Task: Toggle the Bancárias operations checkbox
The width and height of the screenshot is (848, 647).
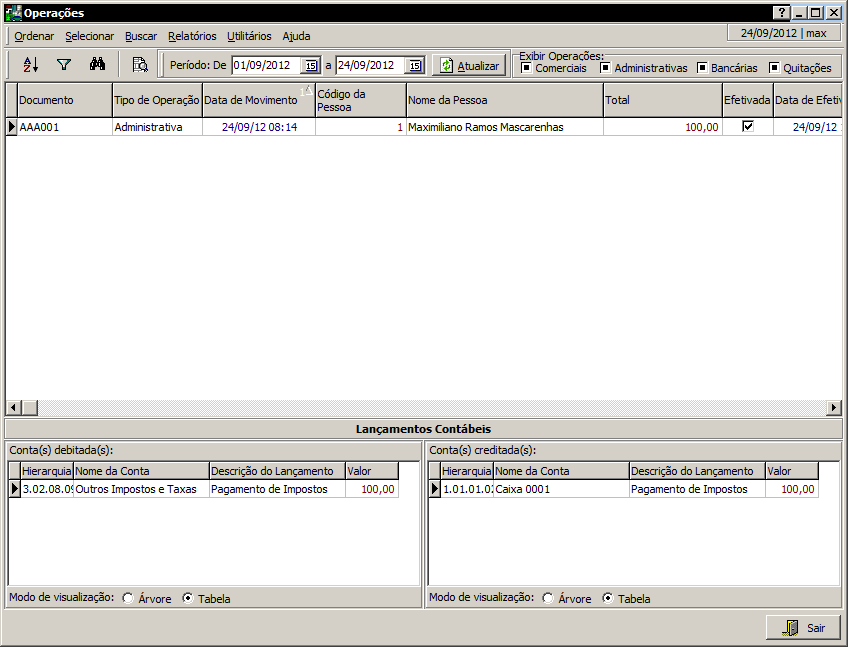Action: [x=702, y=68]
